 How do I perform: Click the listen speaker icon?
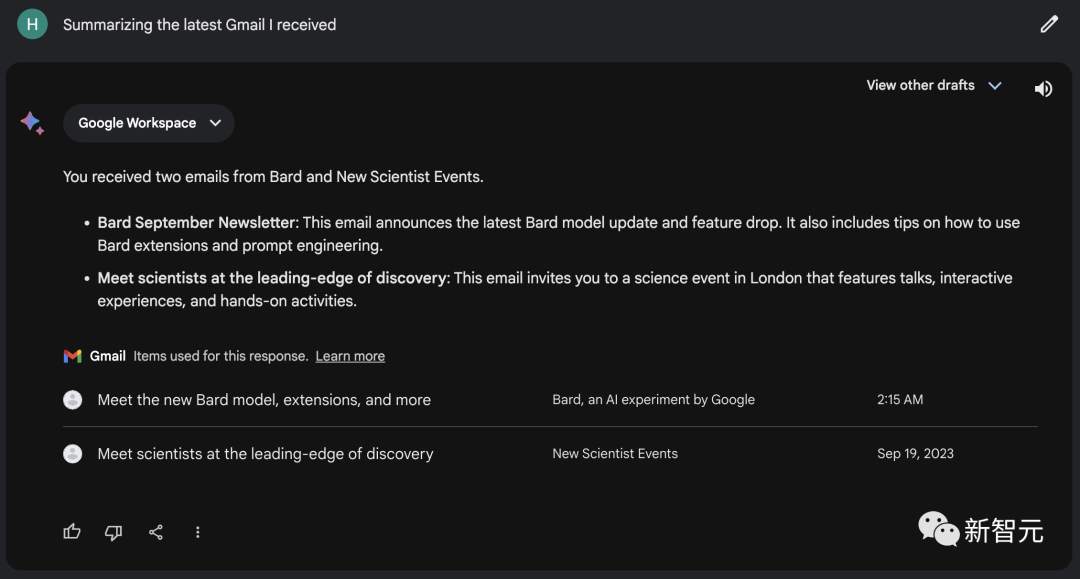(1043, 89)
